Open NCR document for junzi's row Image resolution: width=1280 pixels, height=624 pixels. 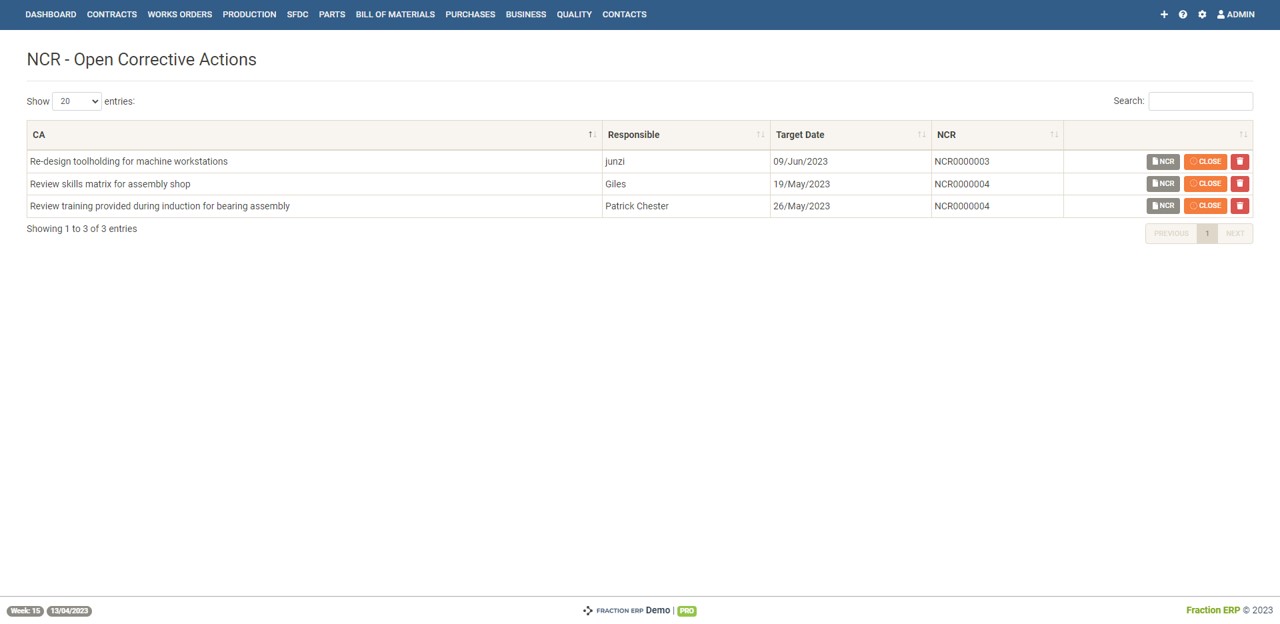click(x=1163, y=162)
